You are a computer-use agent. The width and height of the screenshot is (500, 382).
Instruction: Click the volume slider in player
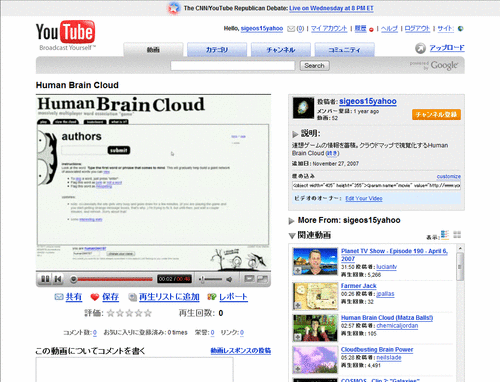(x=211, y=279)
